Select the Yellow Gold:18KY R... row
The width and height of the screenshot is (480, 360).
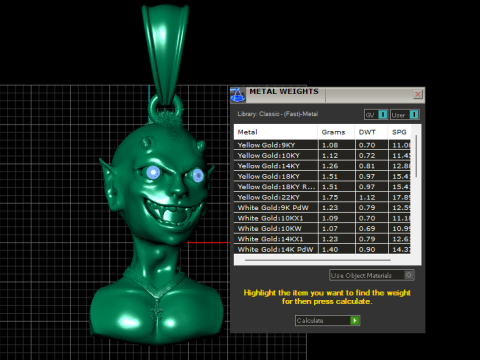[x=322, y=187]
